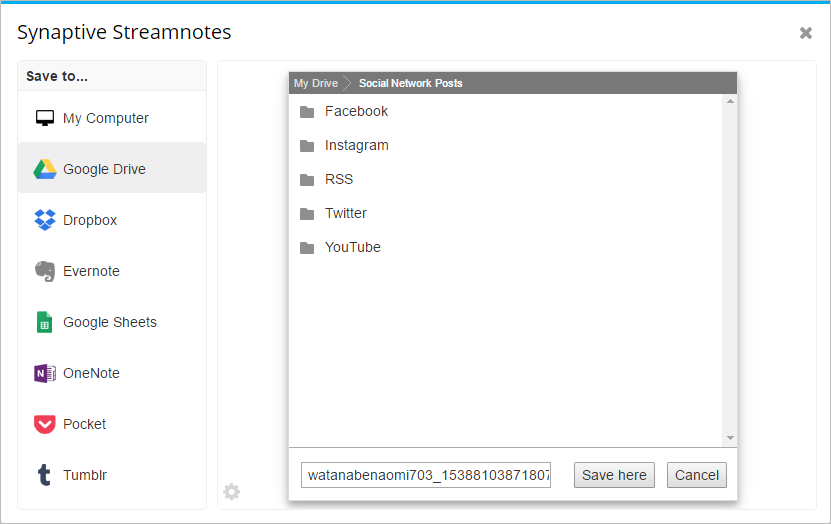
Task: Open the YouTube folder name
Action: tap(352, 247)
